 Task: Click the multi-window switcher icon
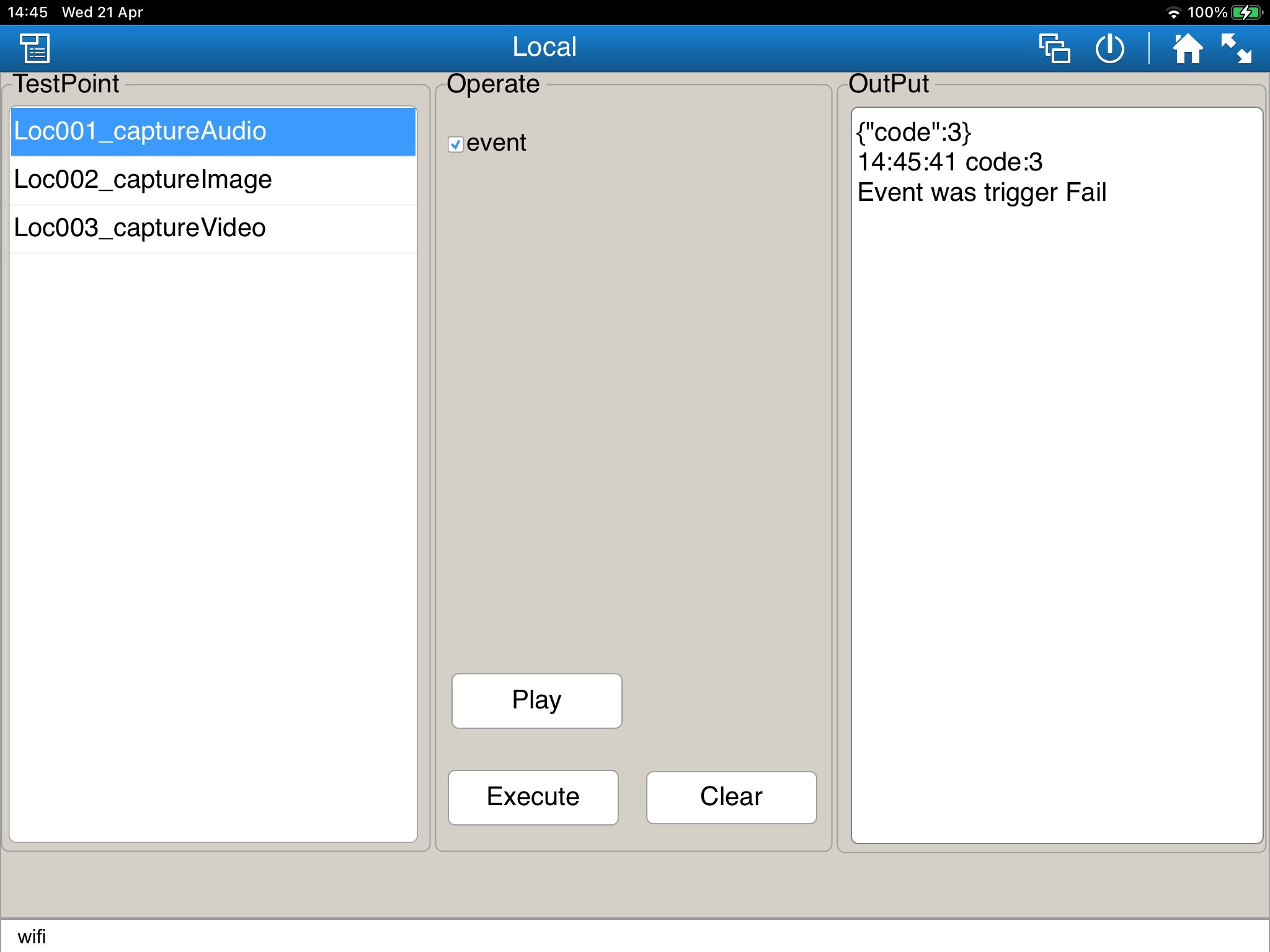click(x=1054, y=48)
